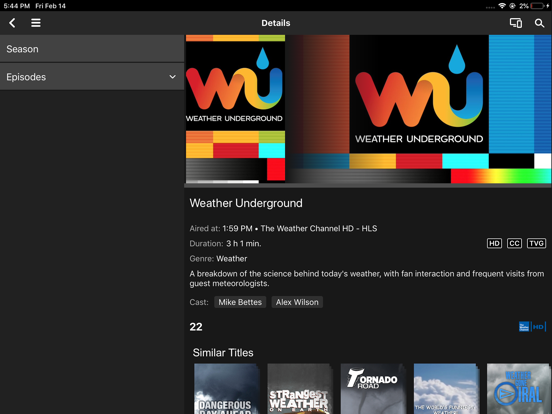Screen dimensions: 552x414
Task: Tap the CC closed captions badge
Action: 514,243
